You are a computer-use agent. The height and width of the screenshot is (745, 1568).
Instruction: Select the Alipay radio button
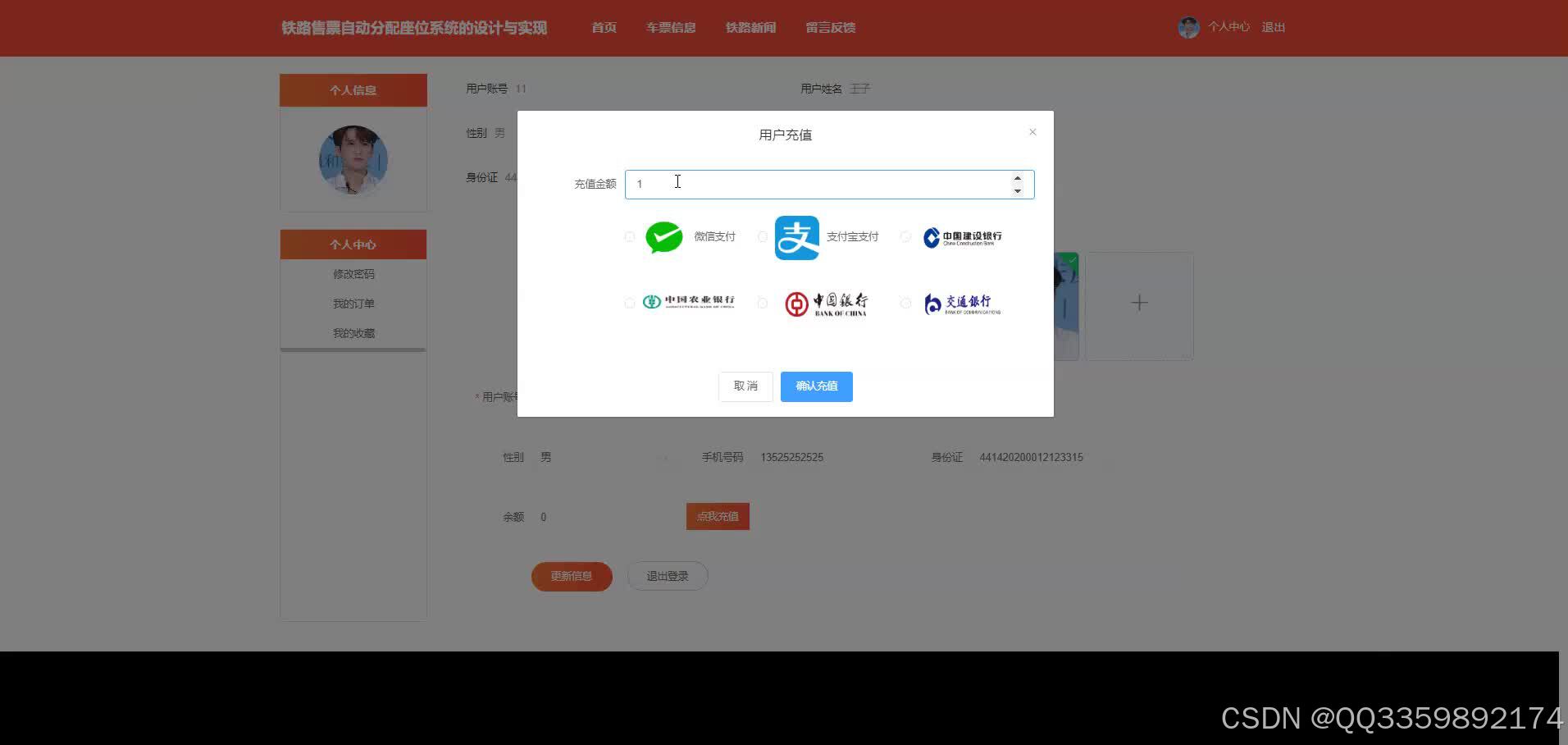pyautogui.click(x=762, y=236)
